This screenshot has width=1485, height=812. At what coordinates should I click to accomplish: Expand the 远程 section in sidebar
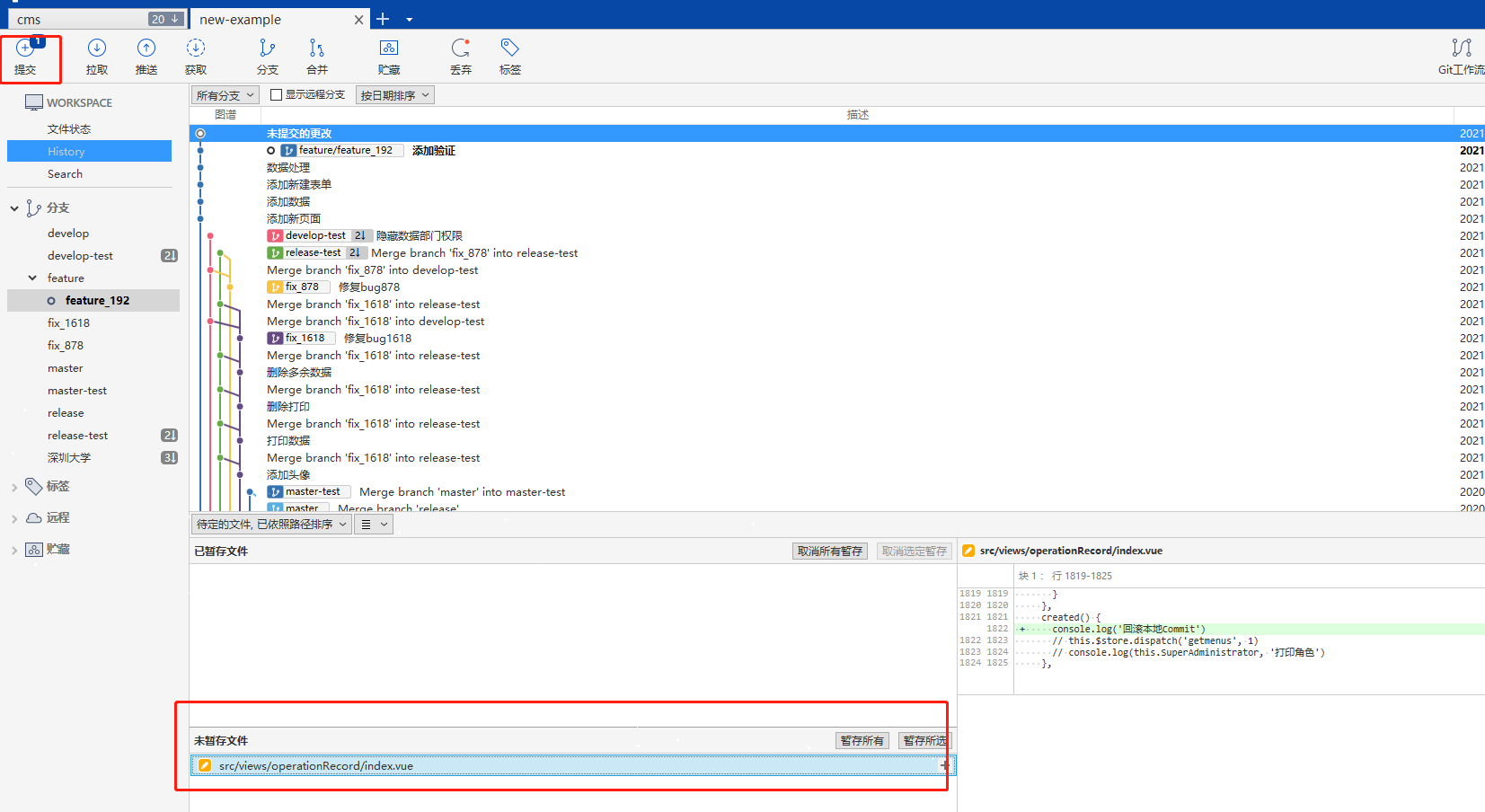[x=14, y=518]
